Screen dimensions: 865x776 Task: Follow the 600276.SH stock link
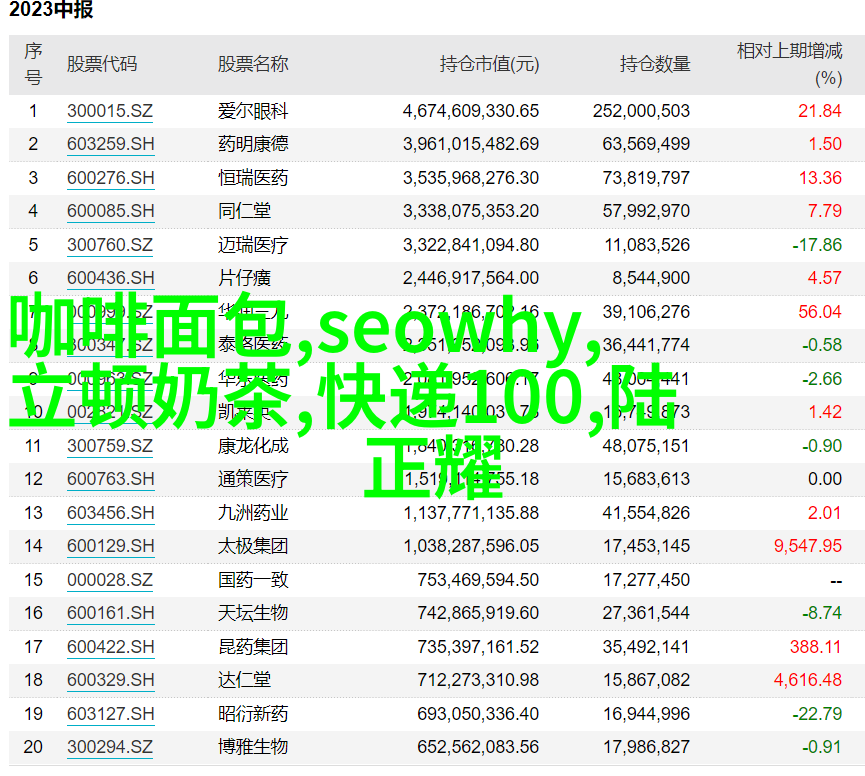click(110, 178)
